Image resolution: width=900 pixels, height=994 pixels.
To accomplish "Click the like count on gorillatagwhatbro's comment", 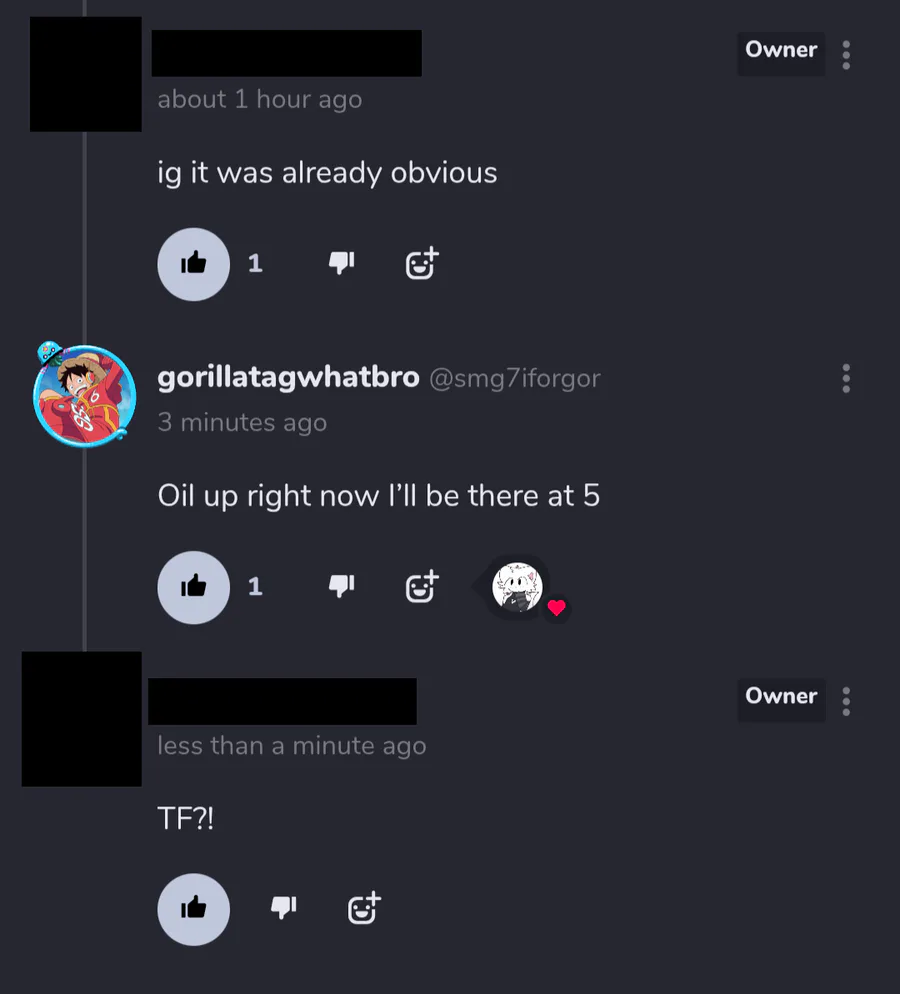I will pos(255,586).
